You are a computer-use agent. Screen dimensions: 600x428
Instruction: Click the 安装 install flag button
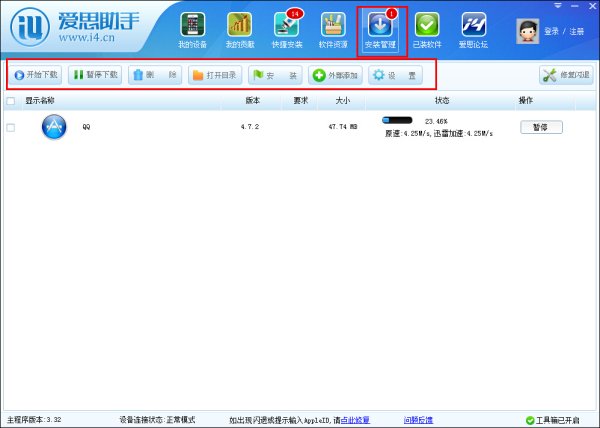point(275,75)
